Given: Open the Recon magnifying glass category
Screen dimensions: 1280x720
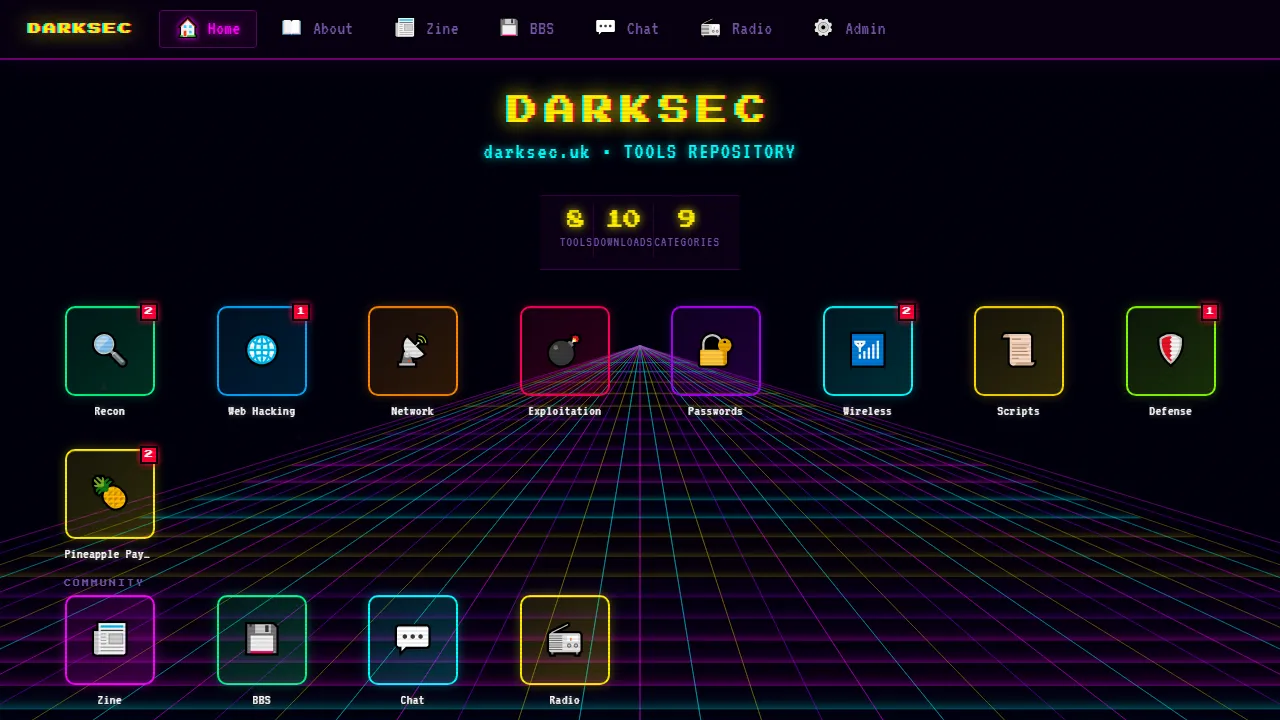Looking at the screenshot, I should pos(110,351).
